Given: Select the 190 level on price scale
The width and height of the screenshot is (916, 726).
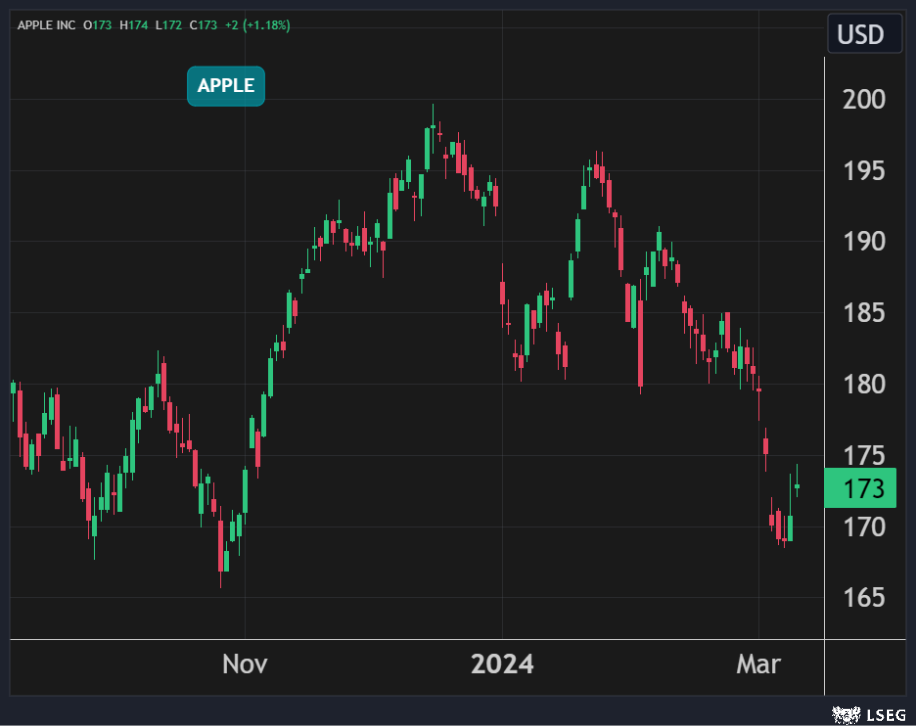Looking at the screenshot, I should (x=864, y=242).
